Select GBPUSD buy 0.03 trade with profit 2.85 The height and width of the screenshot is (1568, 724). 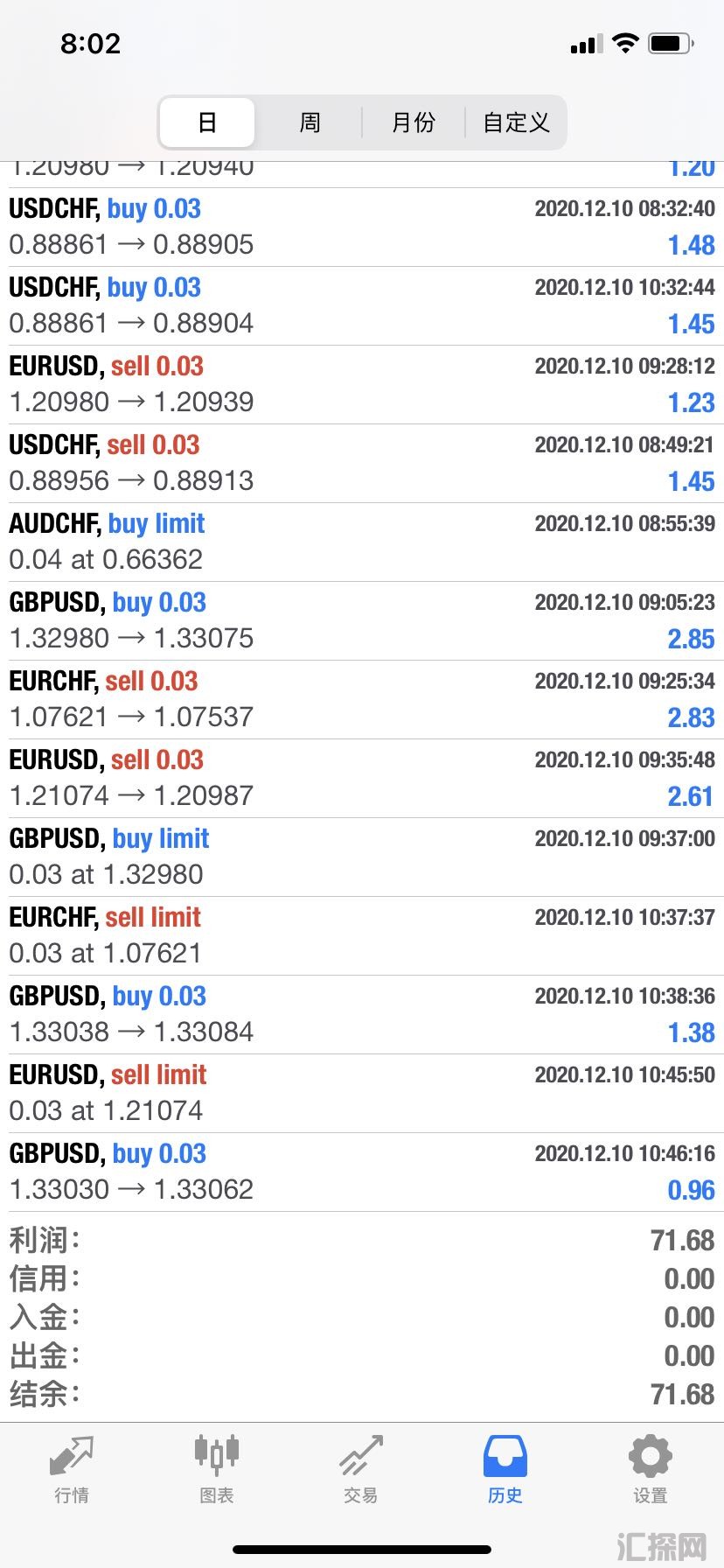[362, 621]
